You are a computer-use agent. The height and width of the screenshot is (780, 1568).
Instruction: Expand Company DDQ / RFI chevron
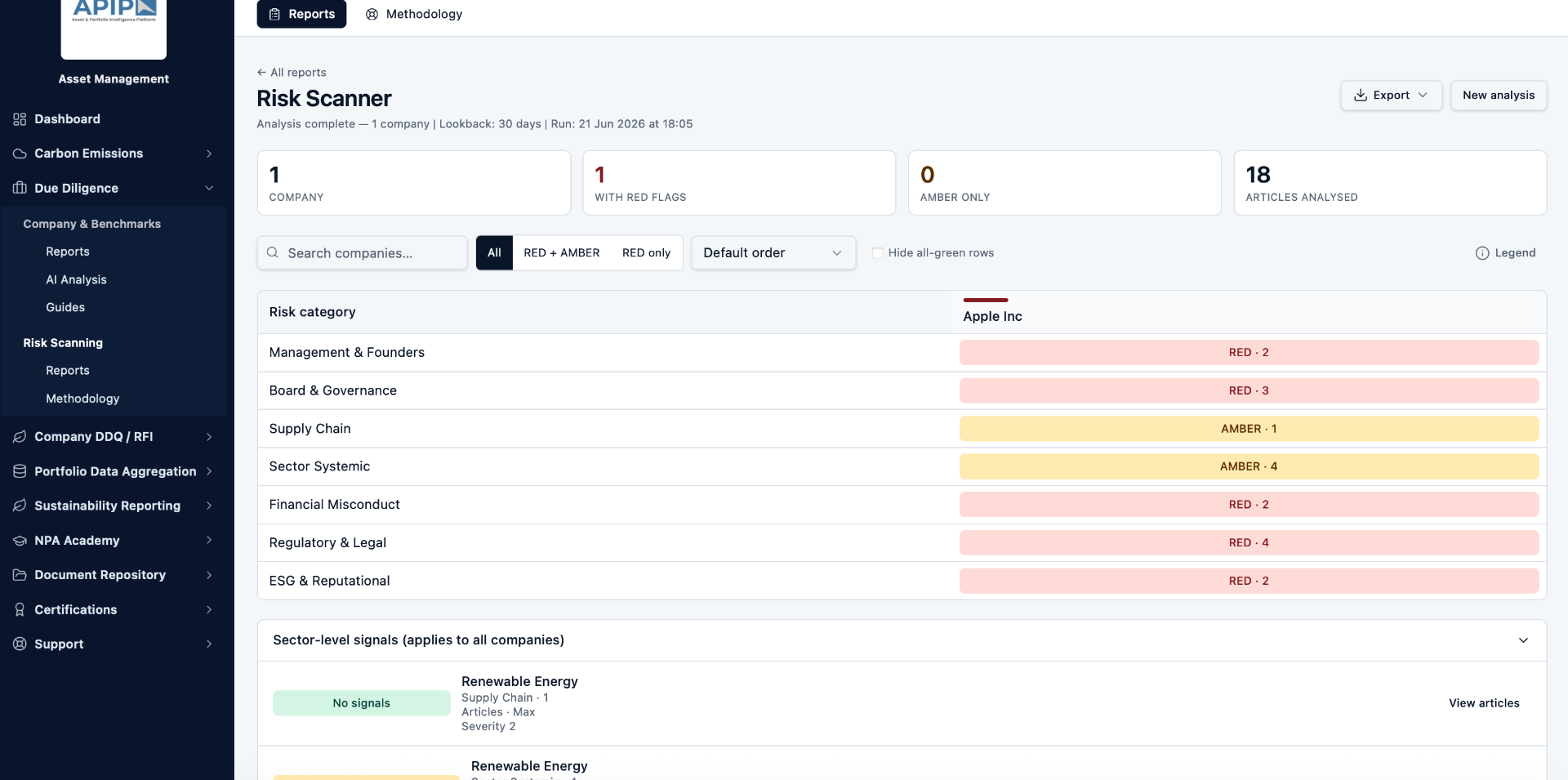point(209,437)
